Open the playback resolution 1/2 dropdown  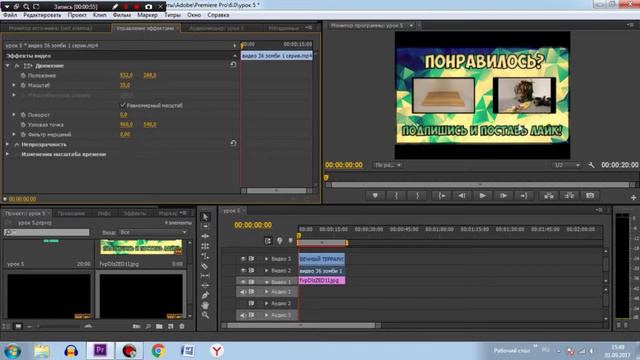click(567, 165)
